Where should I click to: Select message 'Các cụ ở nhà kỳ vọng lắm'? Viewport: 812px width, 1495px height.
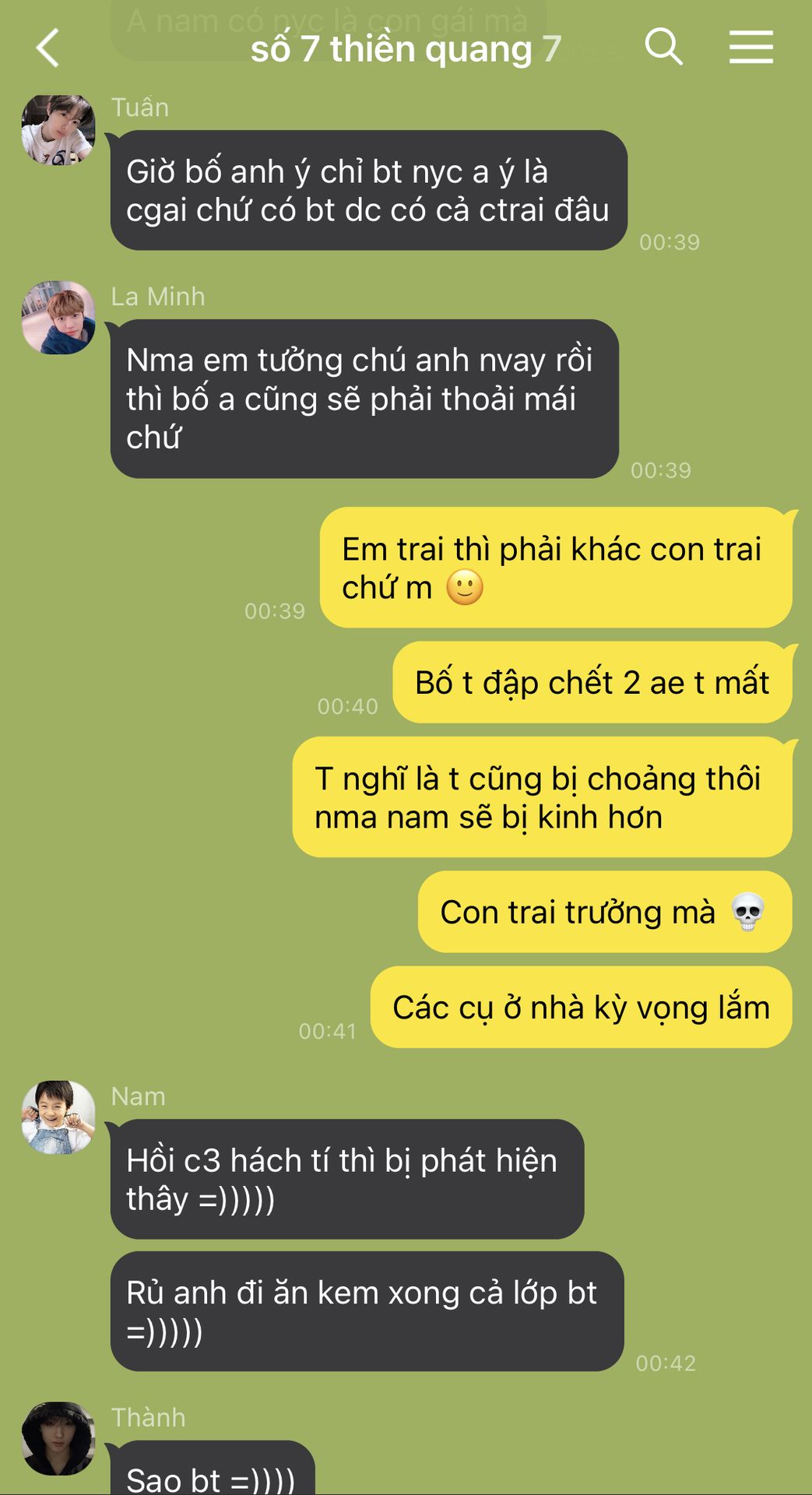[x=582, y=1007]
